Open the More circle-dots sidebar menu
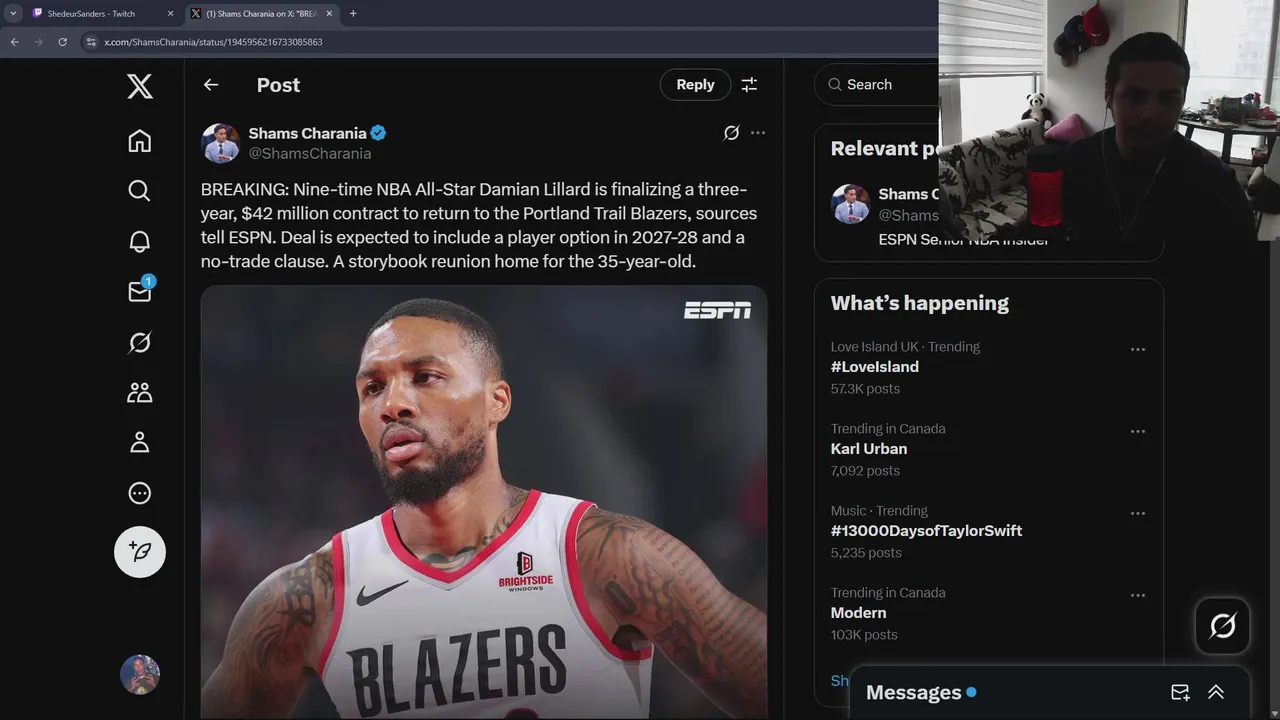 tap(140, 493)
